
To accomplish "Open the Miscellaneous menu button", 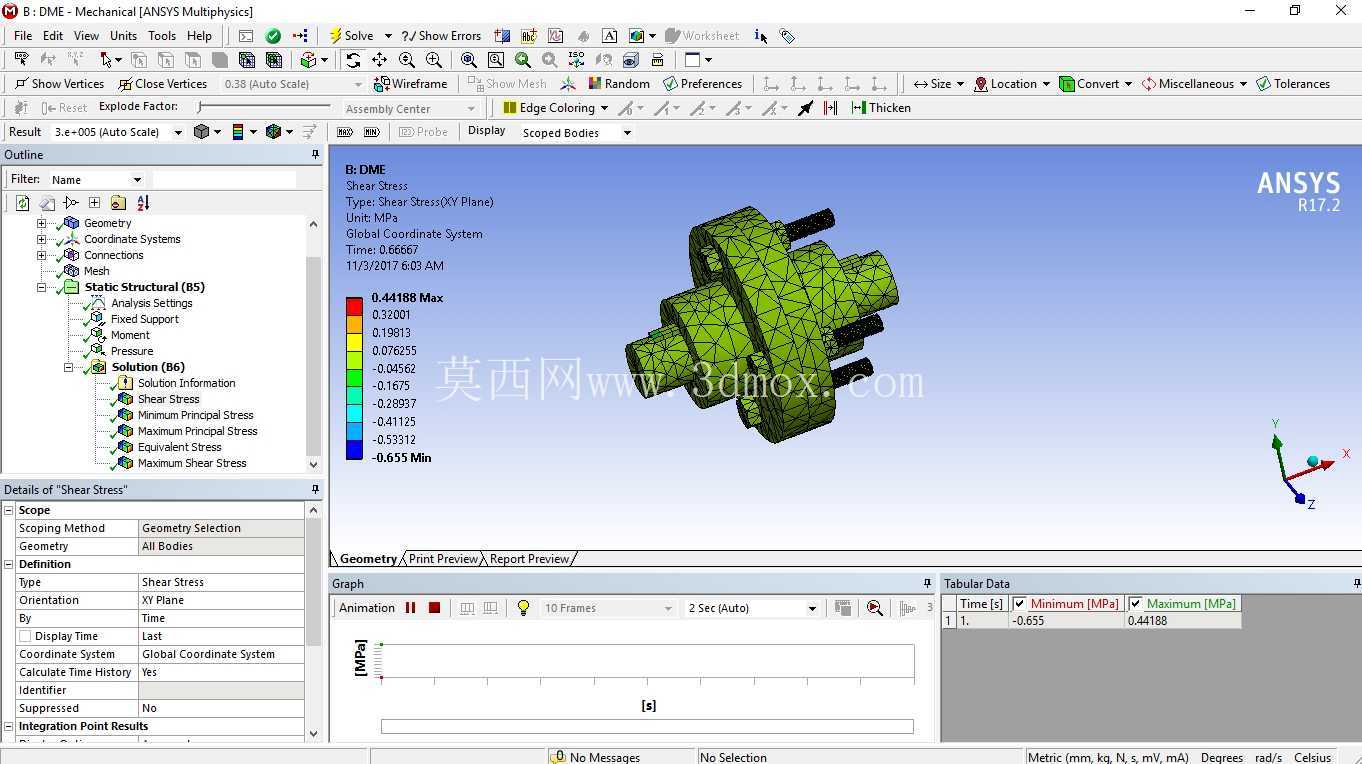I will tap(1194, 84).
